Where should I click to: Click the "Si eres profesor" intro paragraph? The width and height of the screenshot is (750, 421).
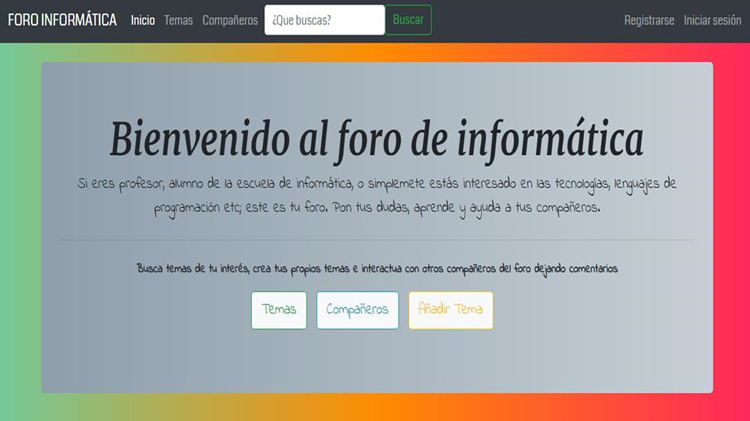[x=376, y=196]
